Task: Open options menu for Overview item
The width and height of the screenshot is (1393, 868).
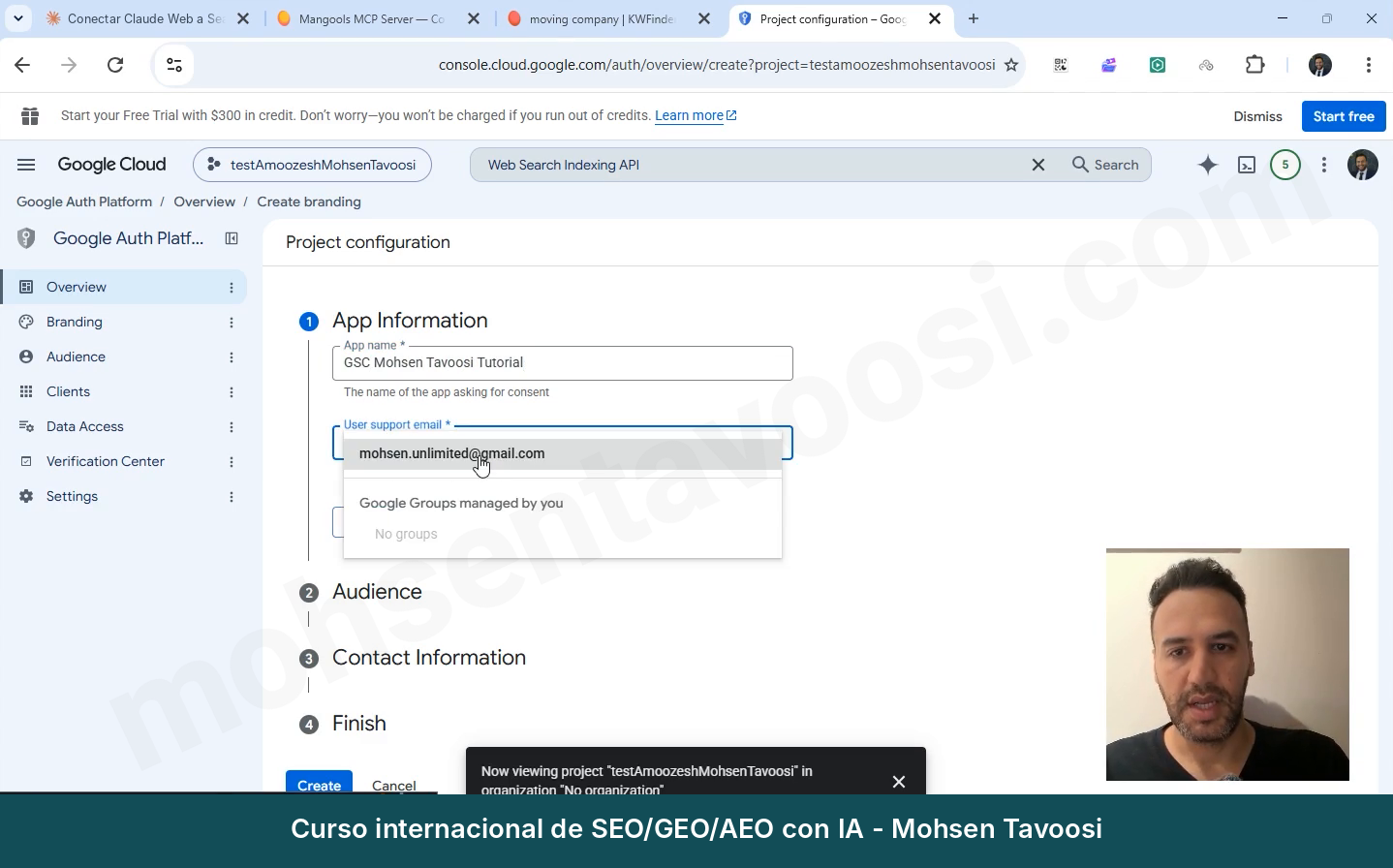Action: 232,288
